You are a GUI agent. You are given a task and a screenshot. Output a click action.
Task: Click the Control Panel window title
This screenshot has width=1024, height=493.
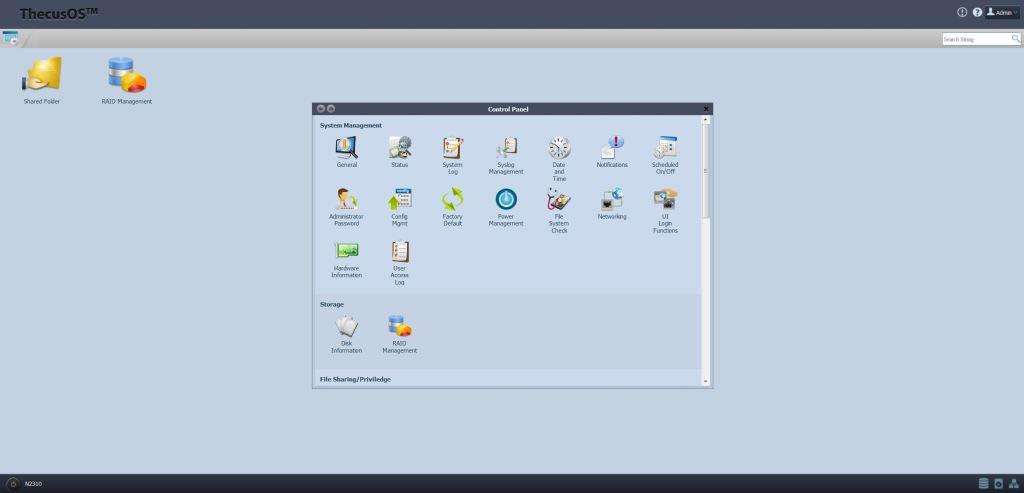(x=508, y=109)
